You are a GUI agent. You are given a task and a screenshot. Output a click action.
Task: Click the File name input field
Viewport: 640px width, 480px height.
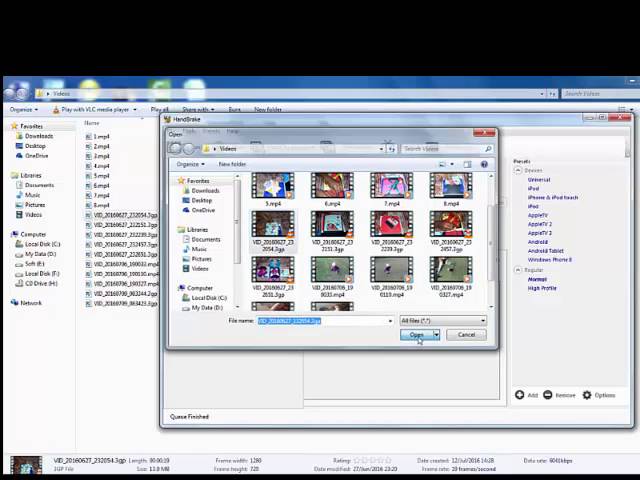322,321
